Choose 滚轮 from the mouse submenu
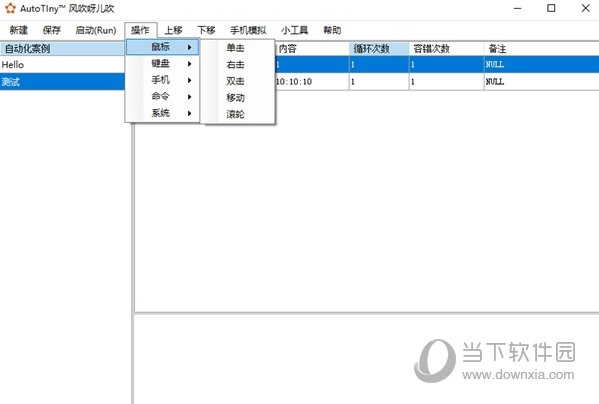 tap(235, 114)
